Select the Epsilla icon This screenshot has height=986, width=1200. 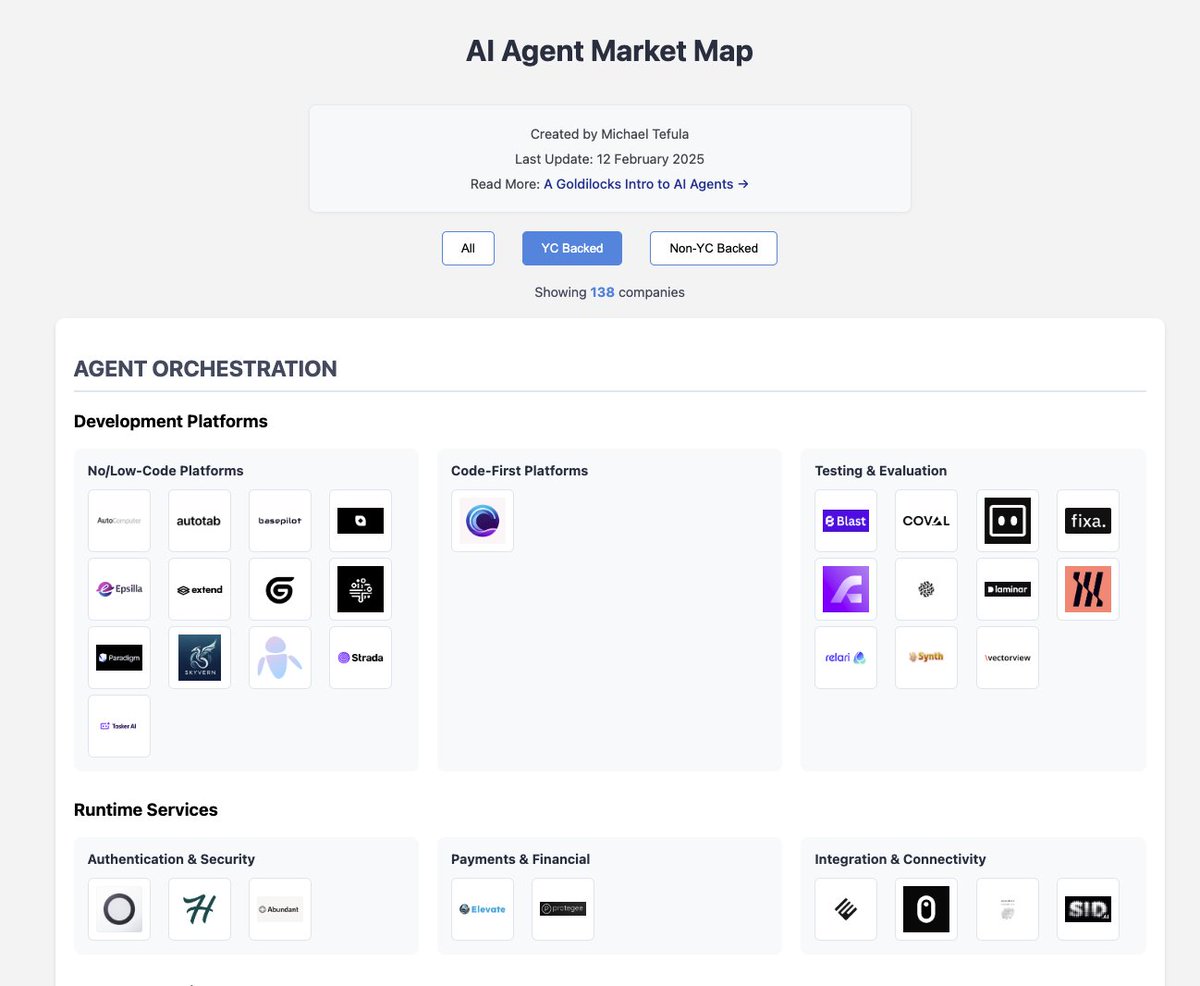[119, 589]
